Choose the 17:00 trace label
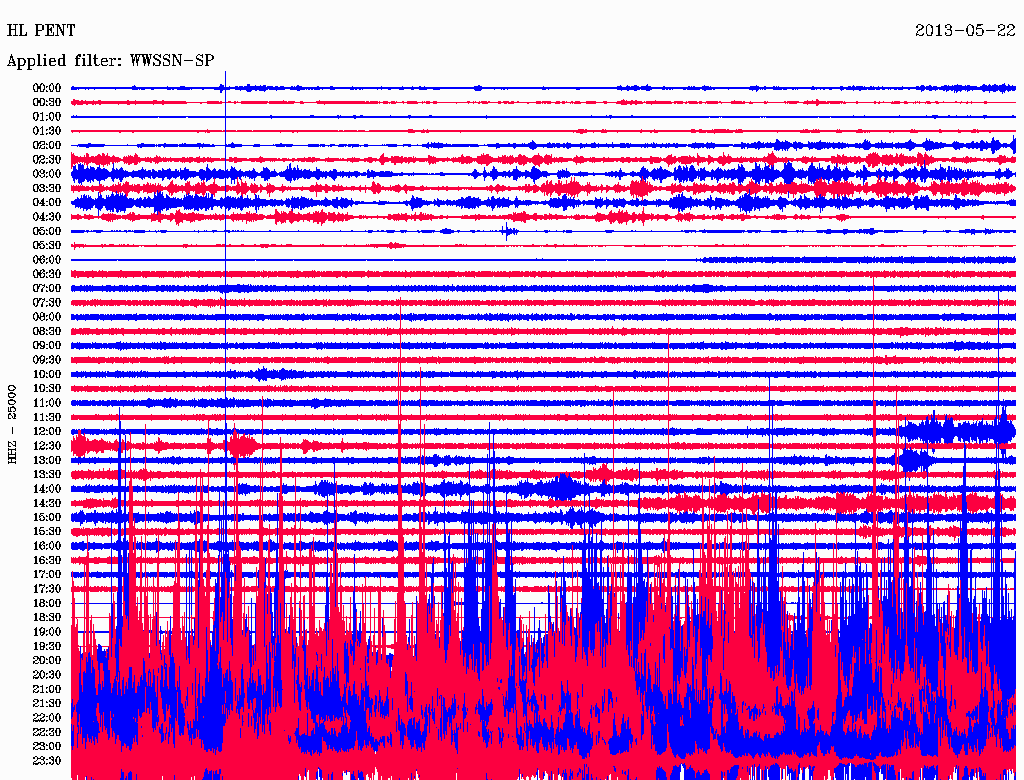The width and height of the screenshot is (1024, 780). (47, 574)
